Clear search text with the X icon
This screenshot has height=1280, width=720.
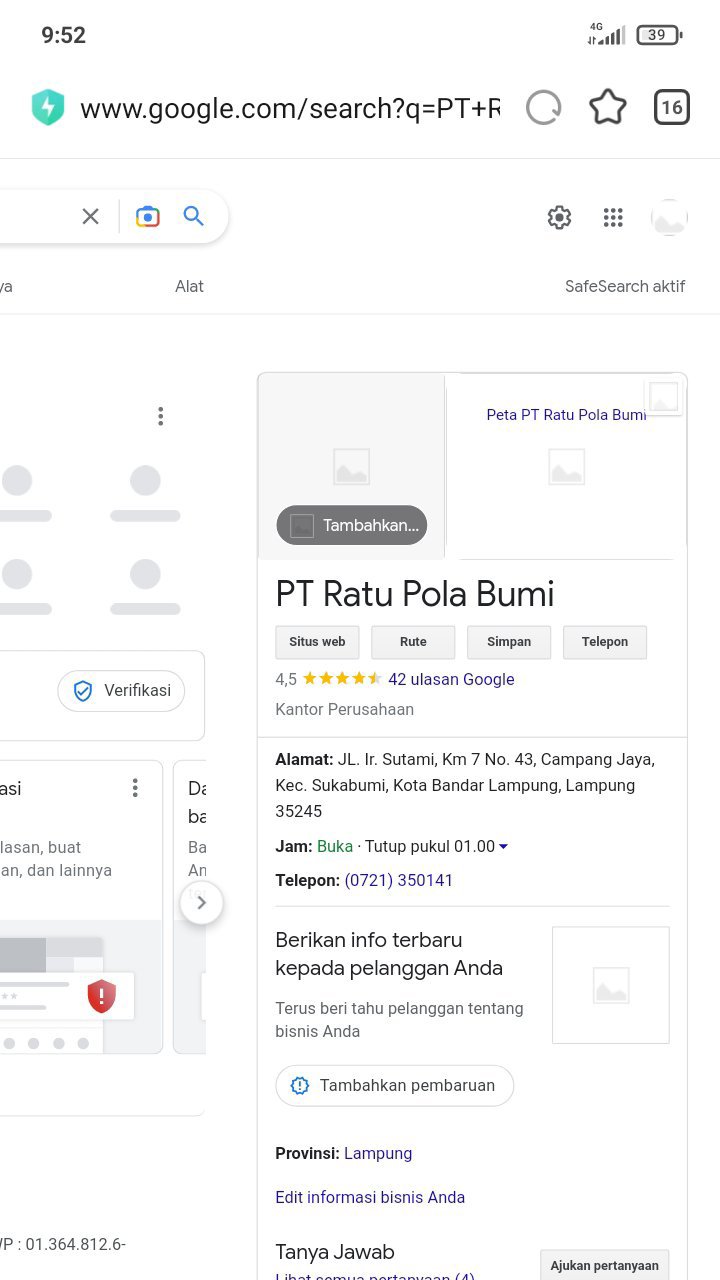click(x=91, y=216)
